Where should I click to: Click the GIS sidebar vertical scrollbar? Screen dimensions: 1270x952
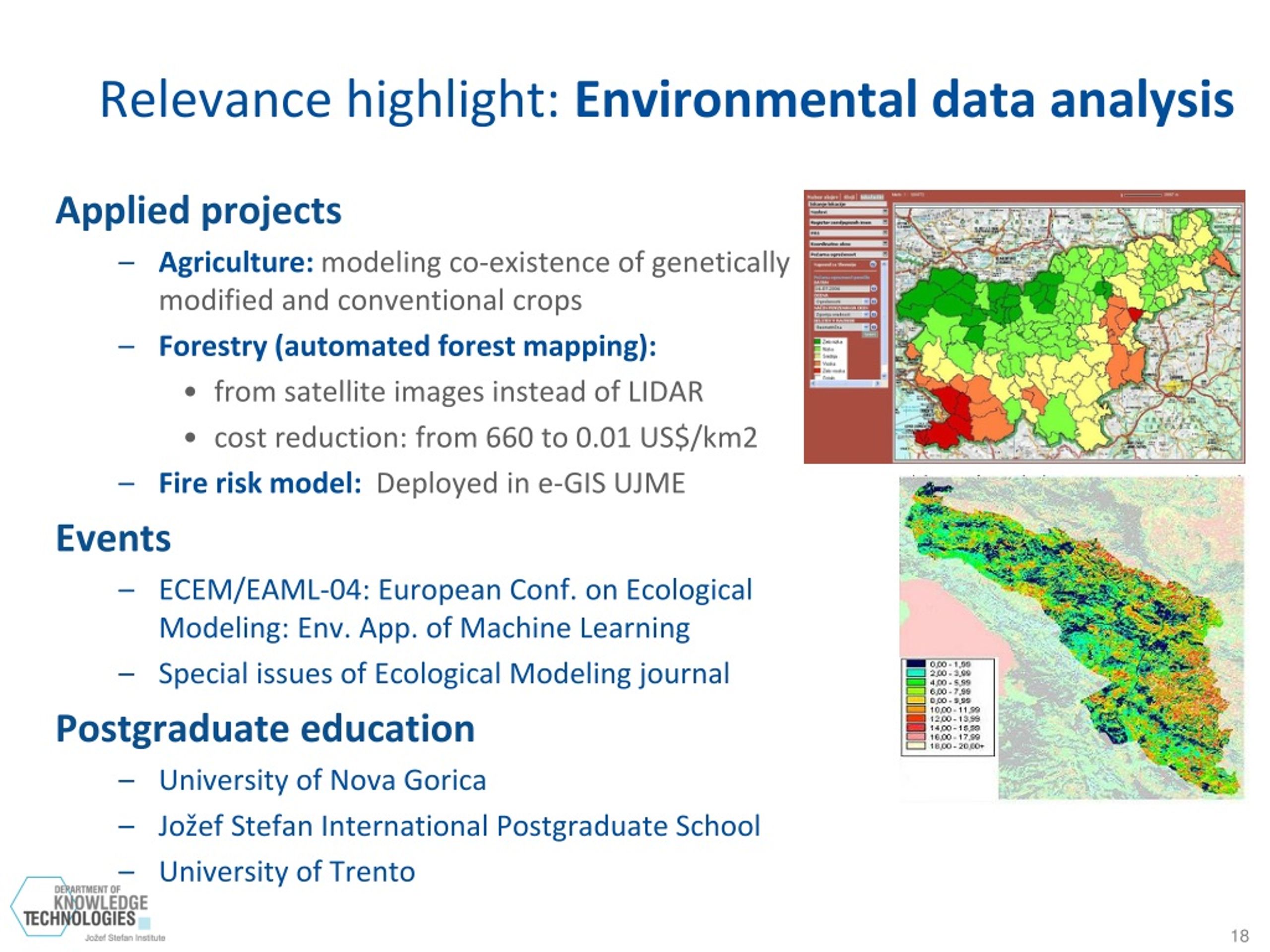885,321
